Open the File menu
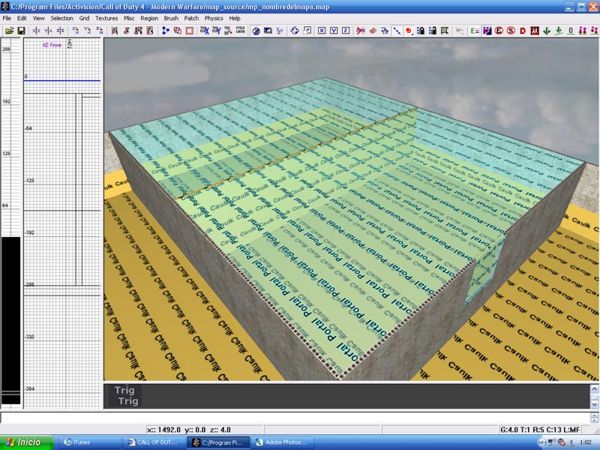 click(7, 18)
